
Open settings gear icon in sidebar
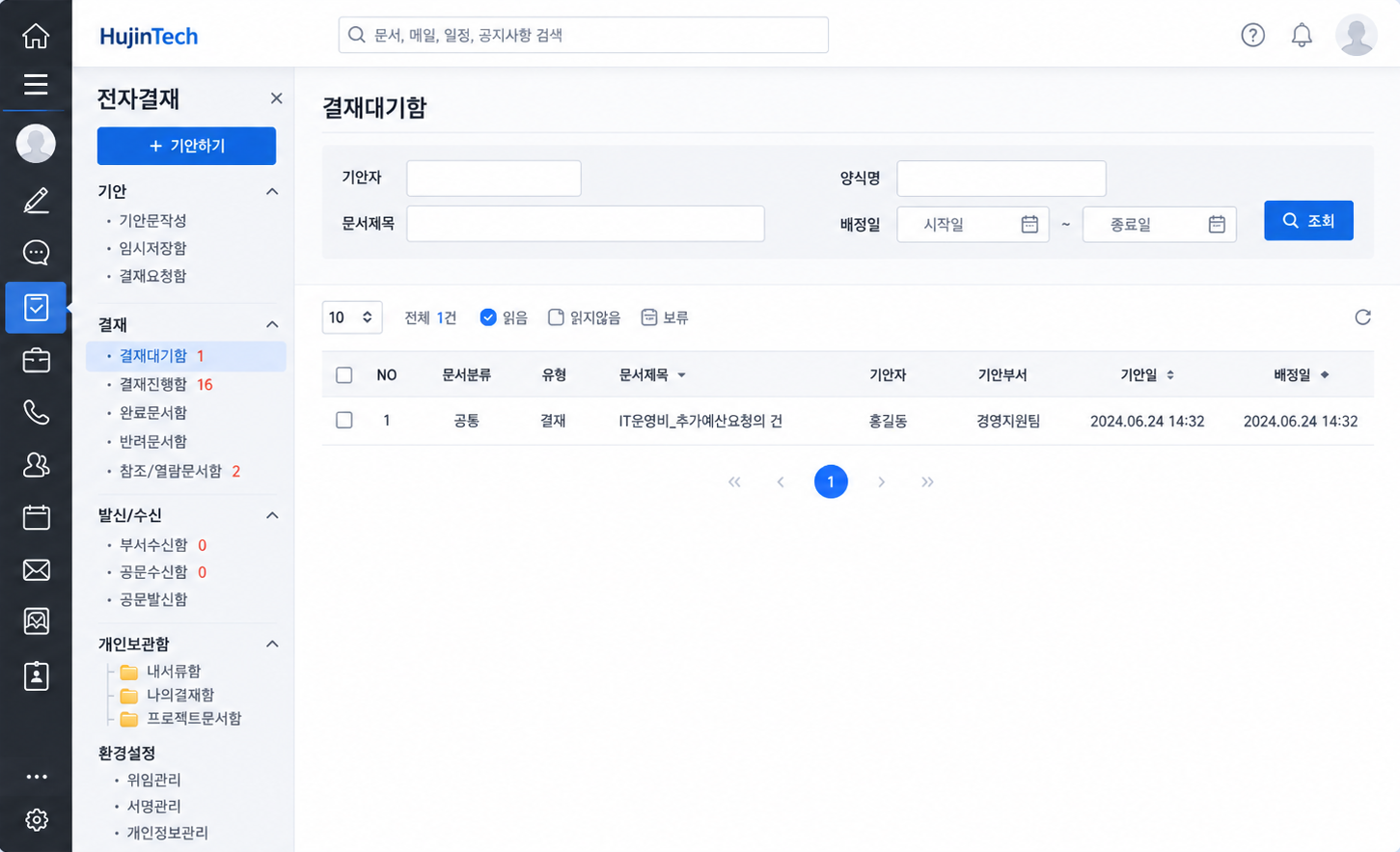[x=36, y=820]
